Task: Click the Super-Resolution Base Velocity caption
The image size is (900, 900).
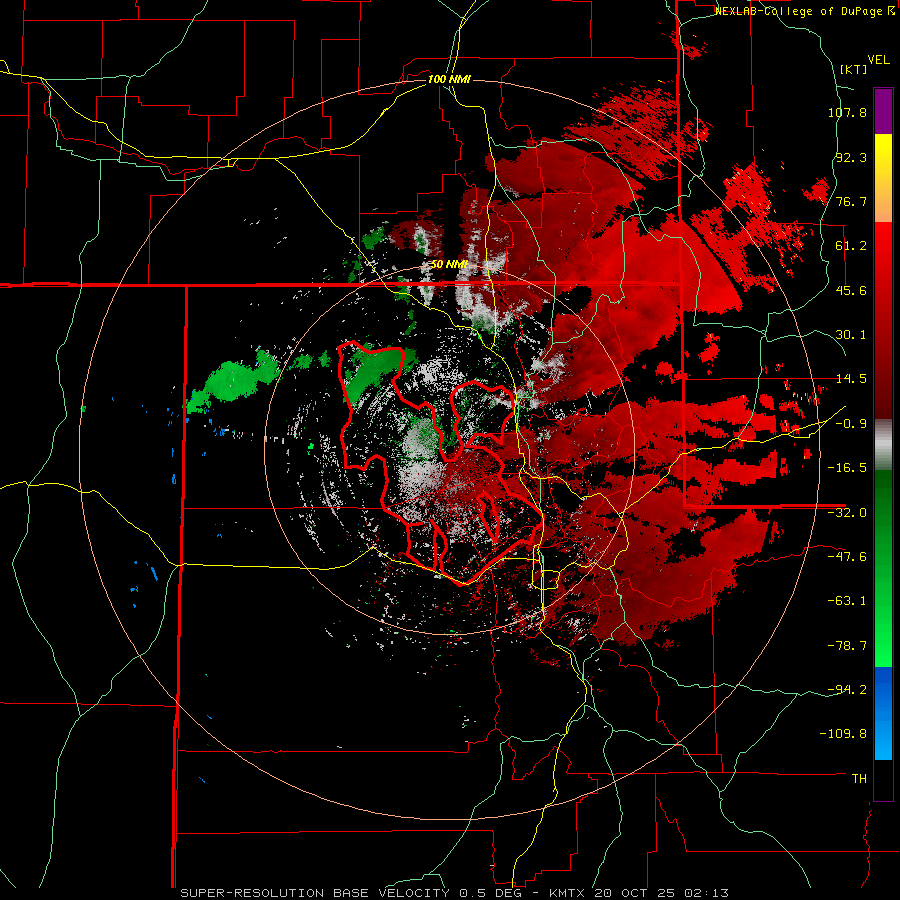Action: (454, 893)
